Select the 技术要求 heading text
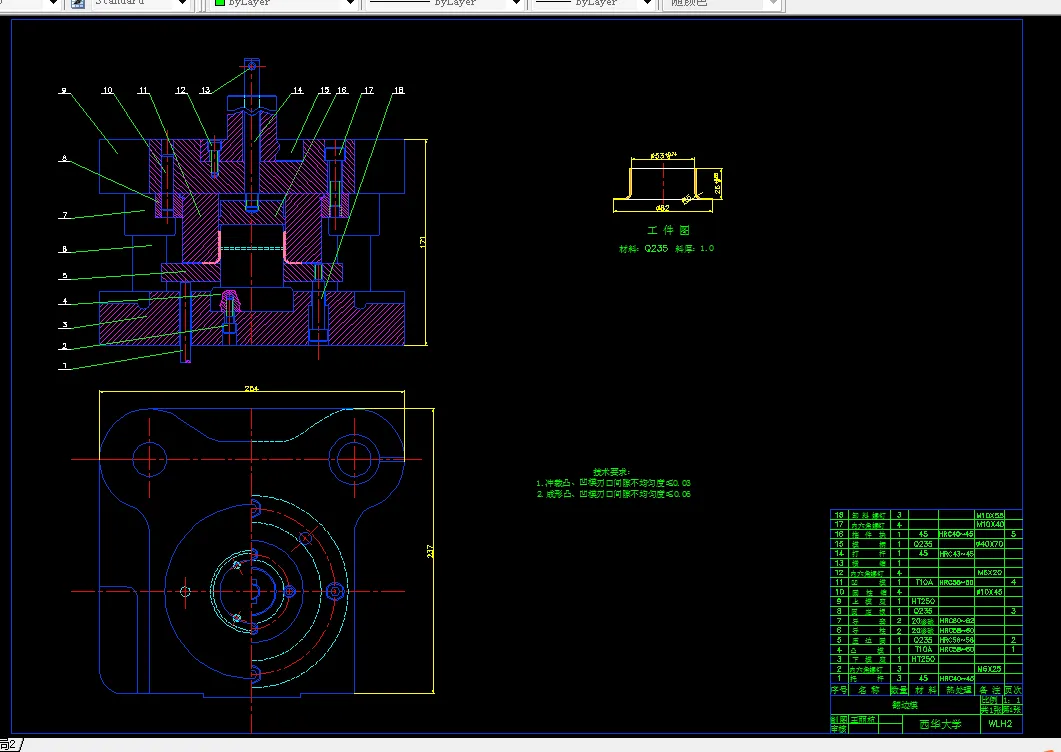Screen dimensions: 1061x752 612,472
